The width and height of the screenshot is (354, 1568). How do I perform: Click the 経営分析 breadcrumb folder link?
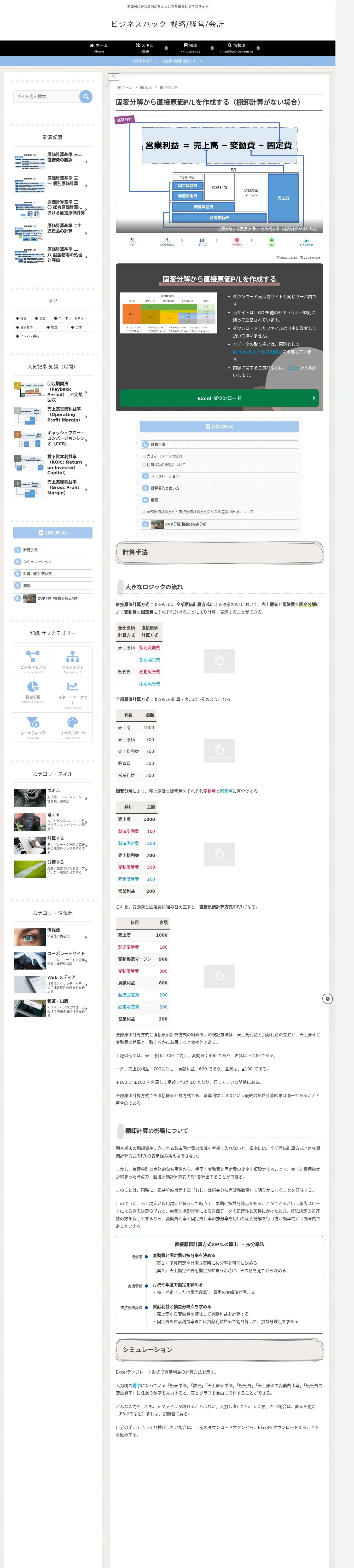click(171, 88)
